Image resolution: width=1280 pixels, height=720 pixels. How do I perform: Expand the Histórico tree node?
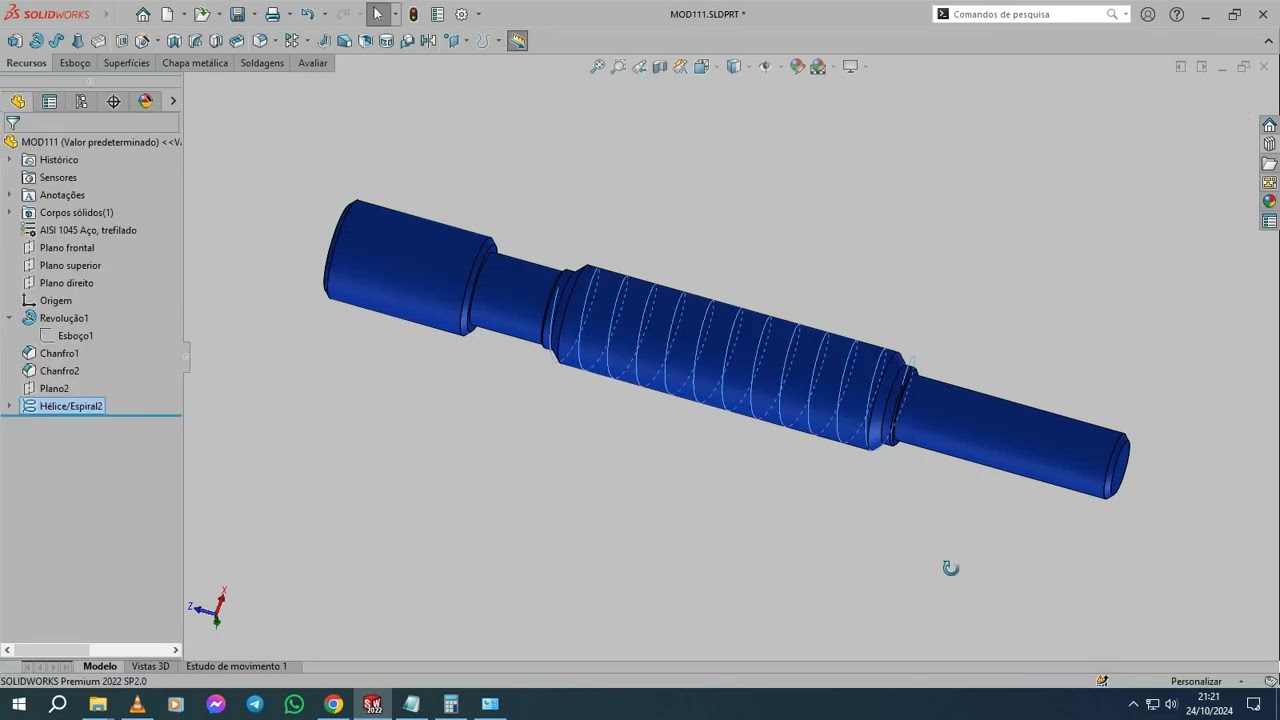click(x=10, y=160)
